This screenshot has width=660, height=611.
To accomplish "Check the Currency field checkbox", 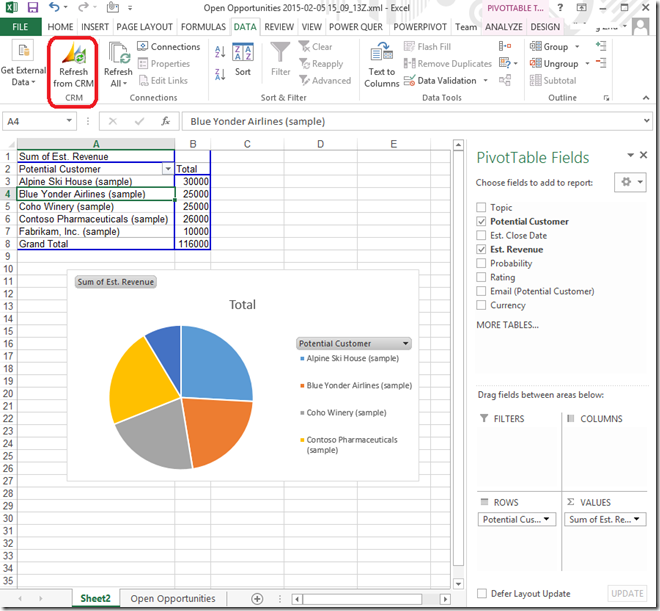I will 481,305.
